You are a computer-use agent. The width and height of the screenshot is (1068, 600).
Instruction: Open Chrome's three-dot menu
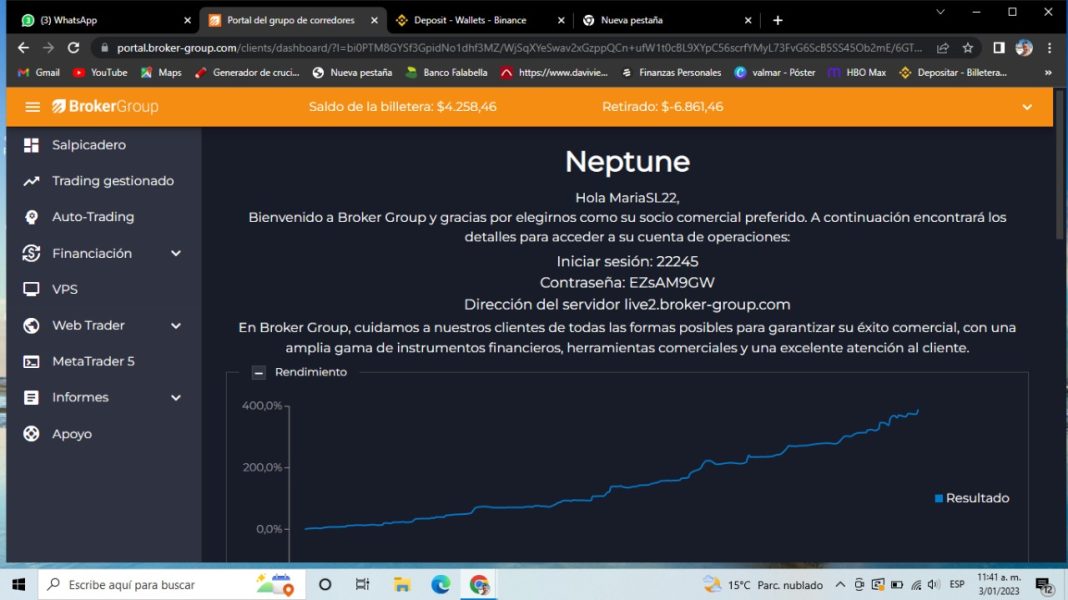pyautogui.click(x=1050, y=48)
